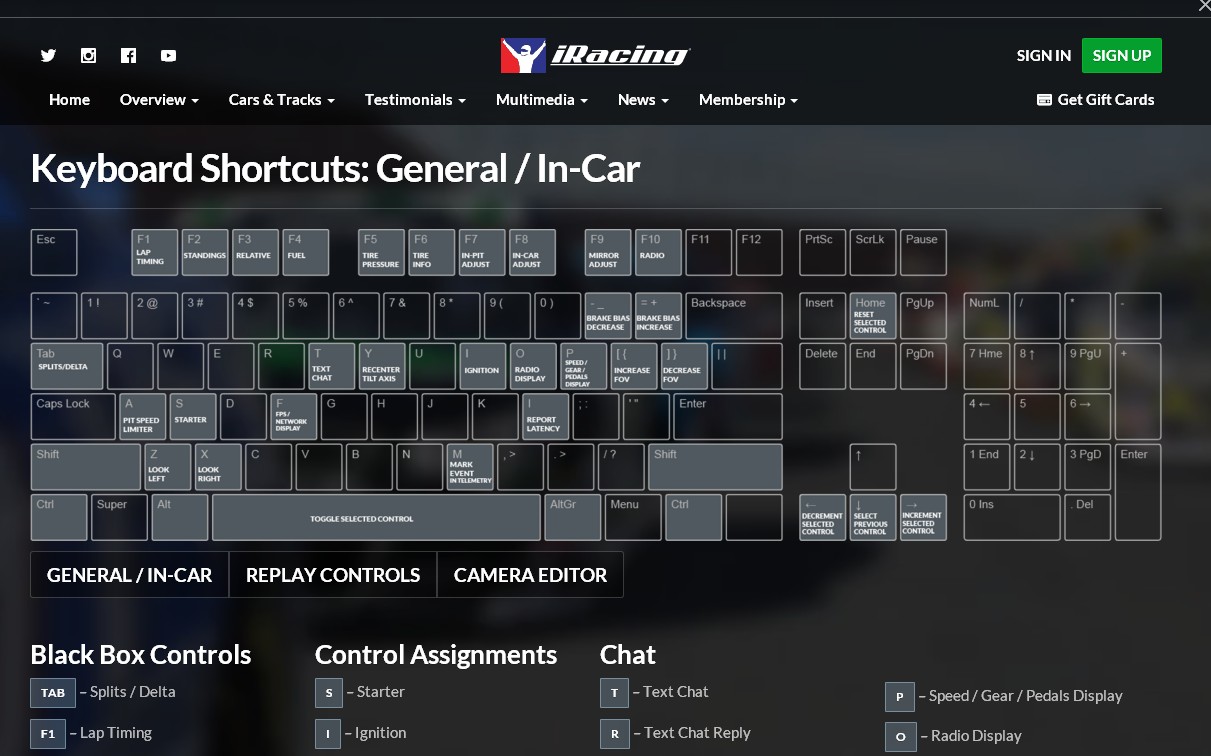Click the R badge beside Text Chat Reply

[614, 733]
